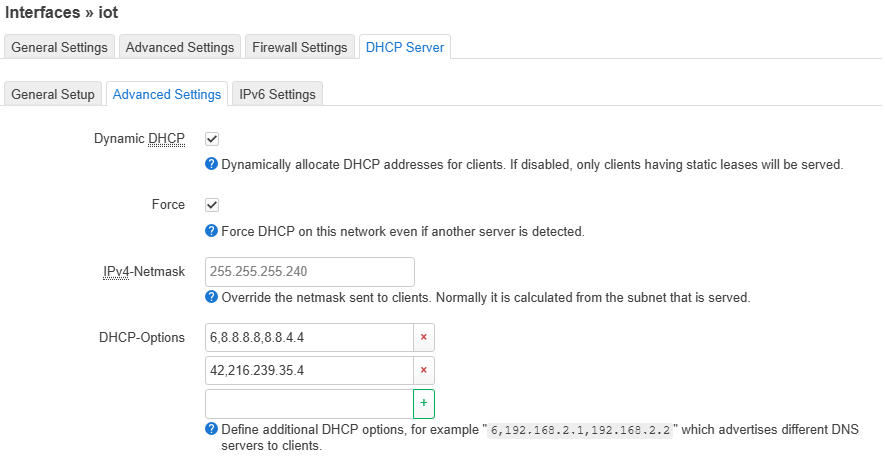Select the DHCP Advanced Settings sub-tab
Viewport: 885px width, 459px height.
[167, 94]
